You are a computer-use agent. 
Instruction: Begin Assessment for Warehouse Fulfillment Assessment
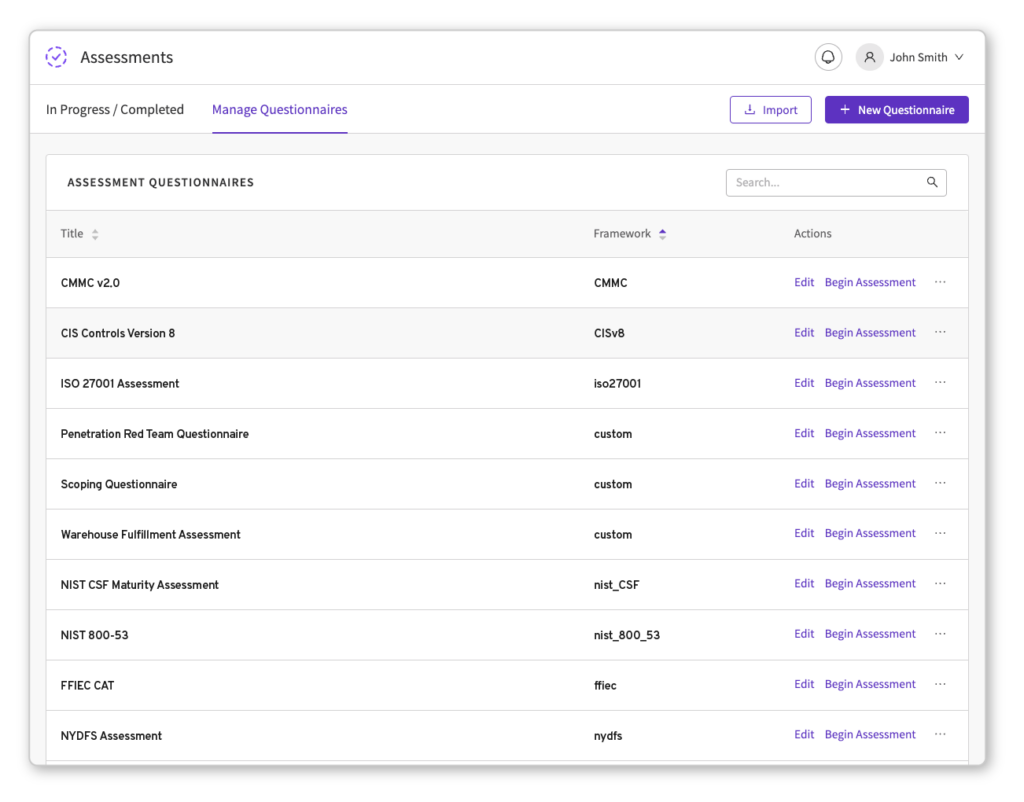(x=870, y=533)
